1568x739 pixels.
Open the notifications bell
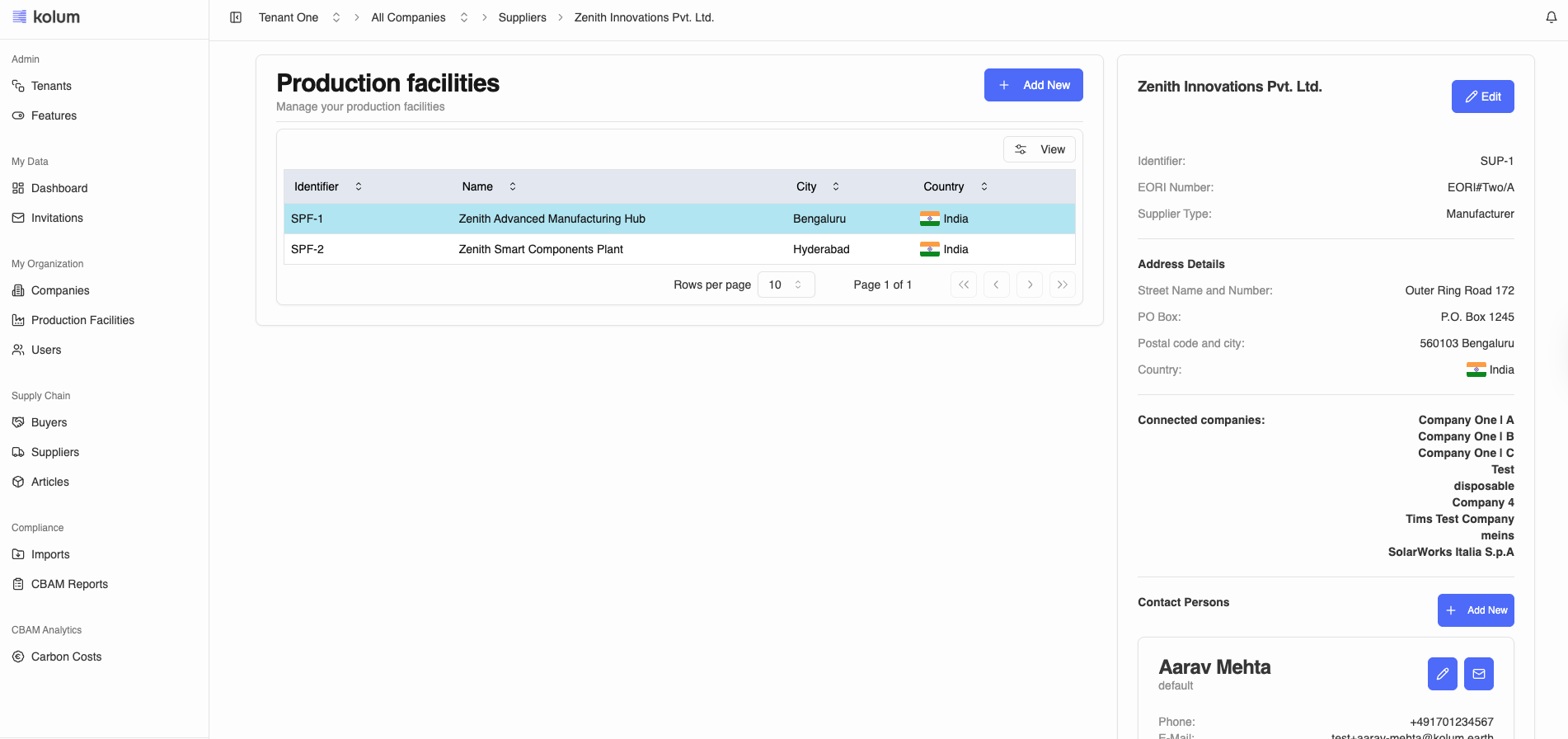point(1551,17)
